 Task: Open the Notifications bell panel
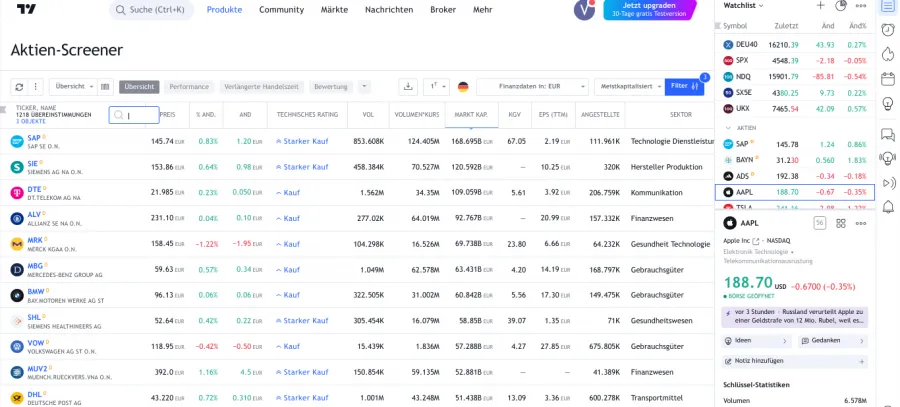(x=888, y=207)
